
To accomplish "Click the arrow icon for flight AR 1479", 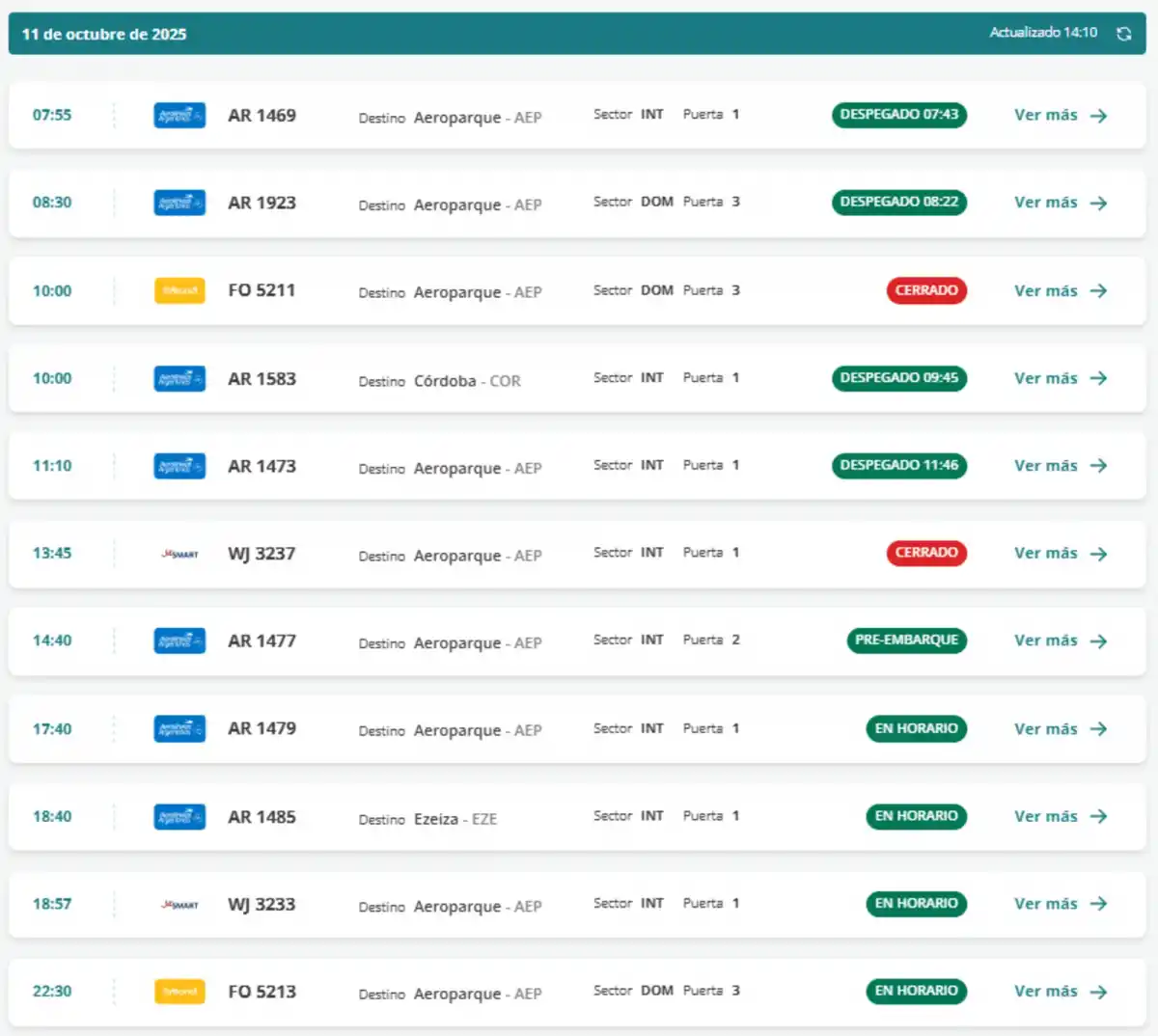I will click(x=1098, y=728).
